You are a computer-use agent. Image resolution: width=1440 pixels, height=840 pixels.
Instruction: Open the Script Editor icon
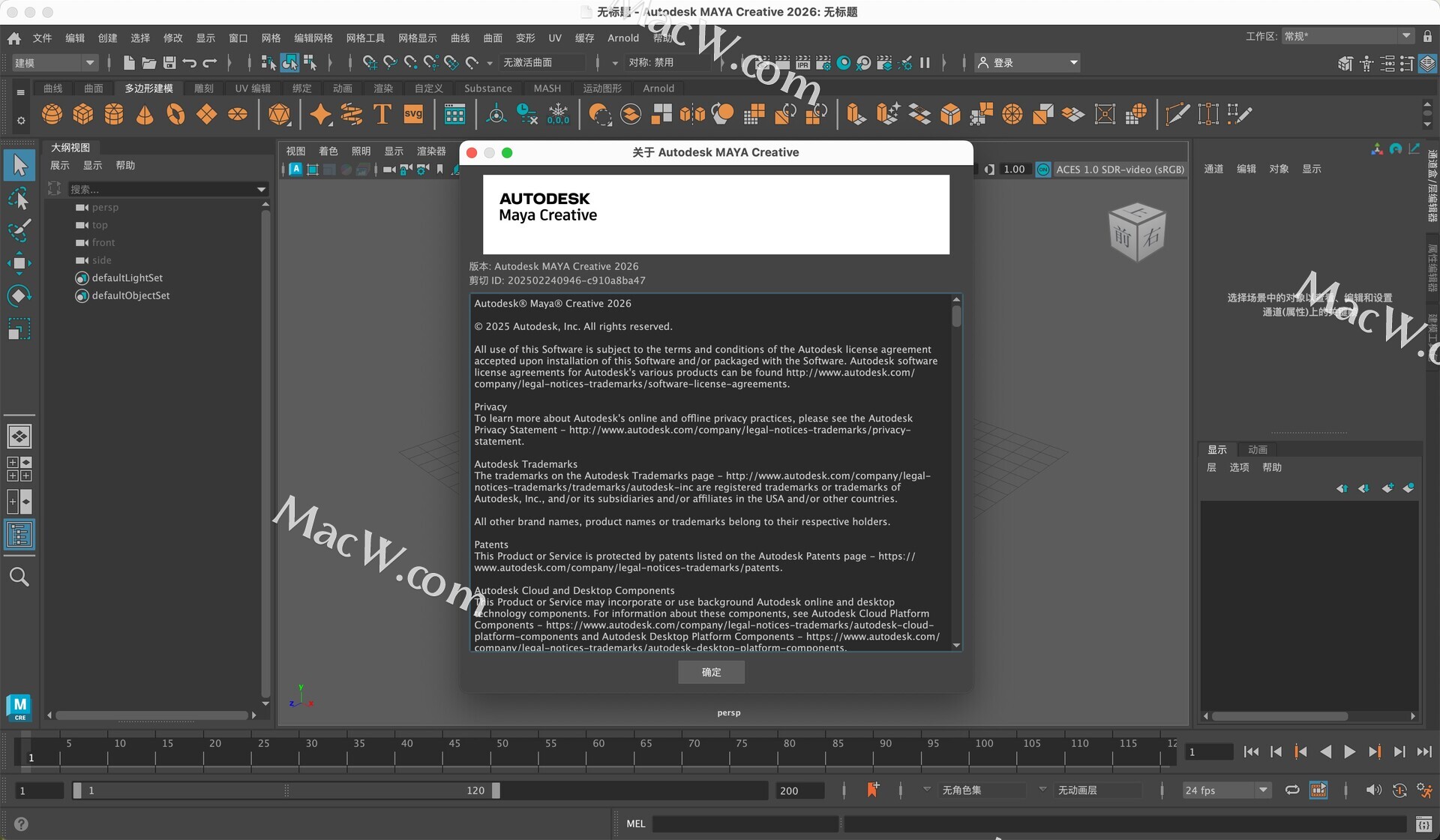(x=1423, y=823)
